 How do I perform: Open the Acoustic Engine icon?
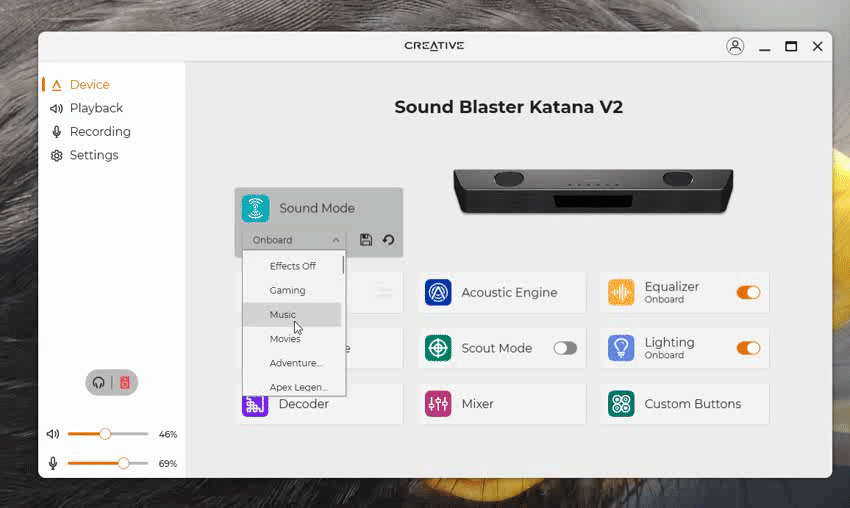tap(438, 292)
